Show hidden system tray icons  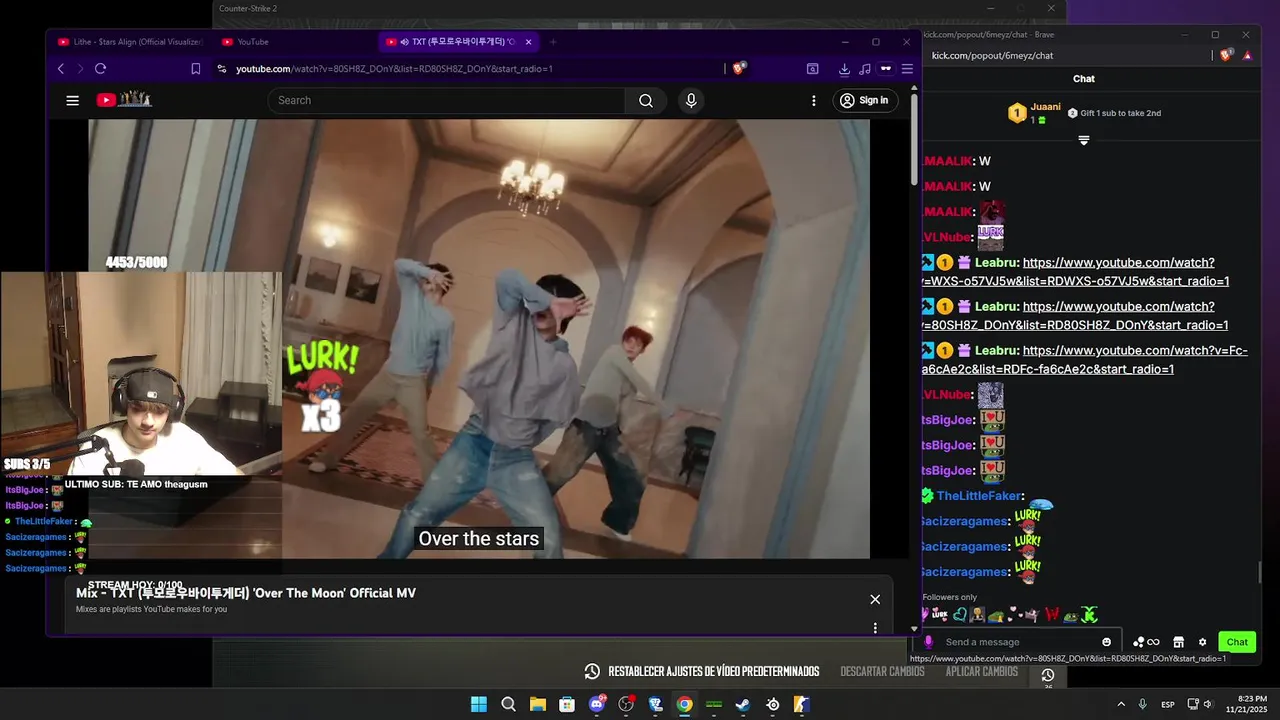[x=1121, y=704]
